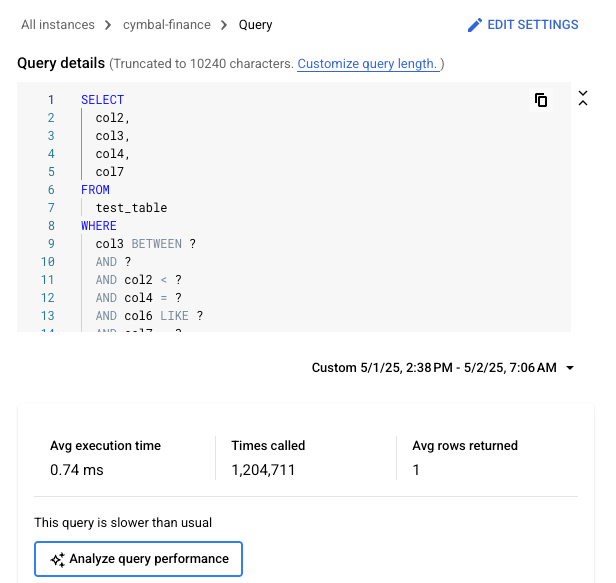The width and height of the screenshot is (616, 583).
Task: Click the Query breadcrumb item
Action: pos(255,24)
